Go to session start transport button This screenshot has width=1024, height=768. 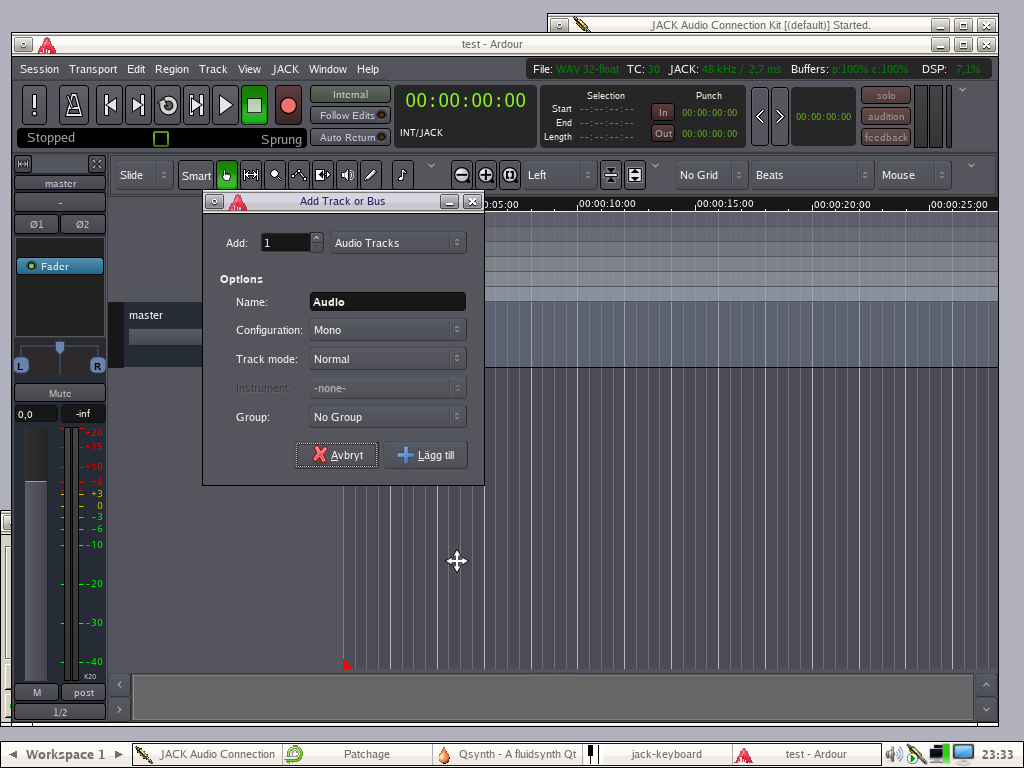[x=110, y=105]
